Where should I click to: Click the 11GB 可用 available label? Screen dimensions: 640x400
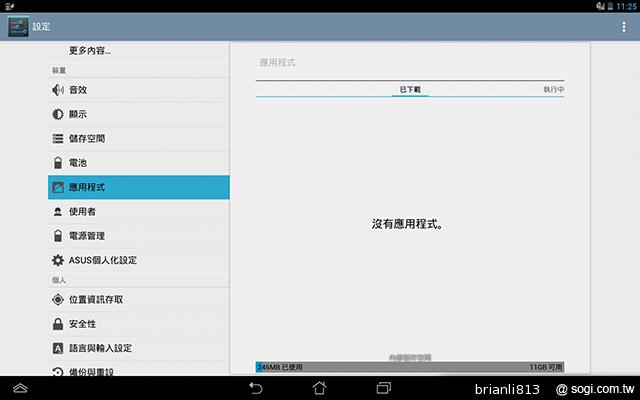[546, 367]
